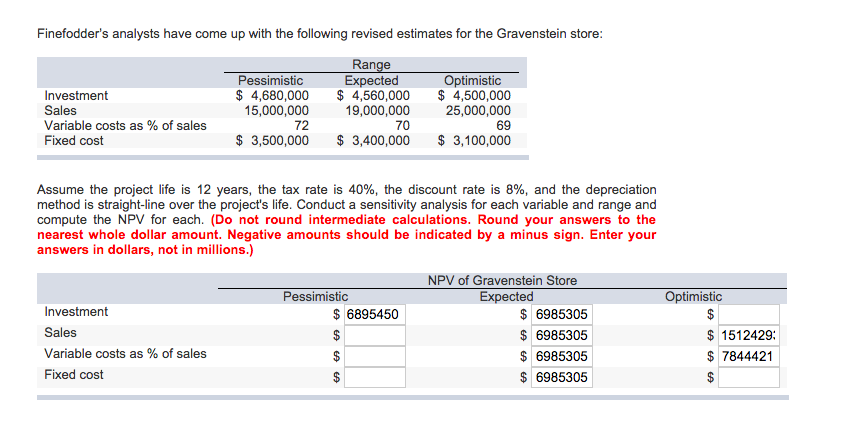Click the Fixed cost Expected NPV input field
Screen dimensions: 862x427
click(x=562, y=377)
